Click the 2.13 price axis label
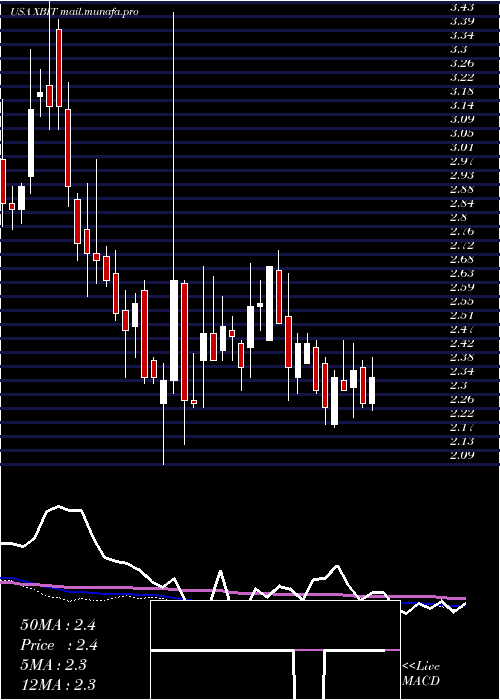This screenshot has height=700, width=500. coord(462,442)
